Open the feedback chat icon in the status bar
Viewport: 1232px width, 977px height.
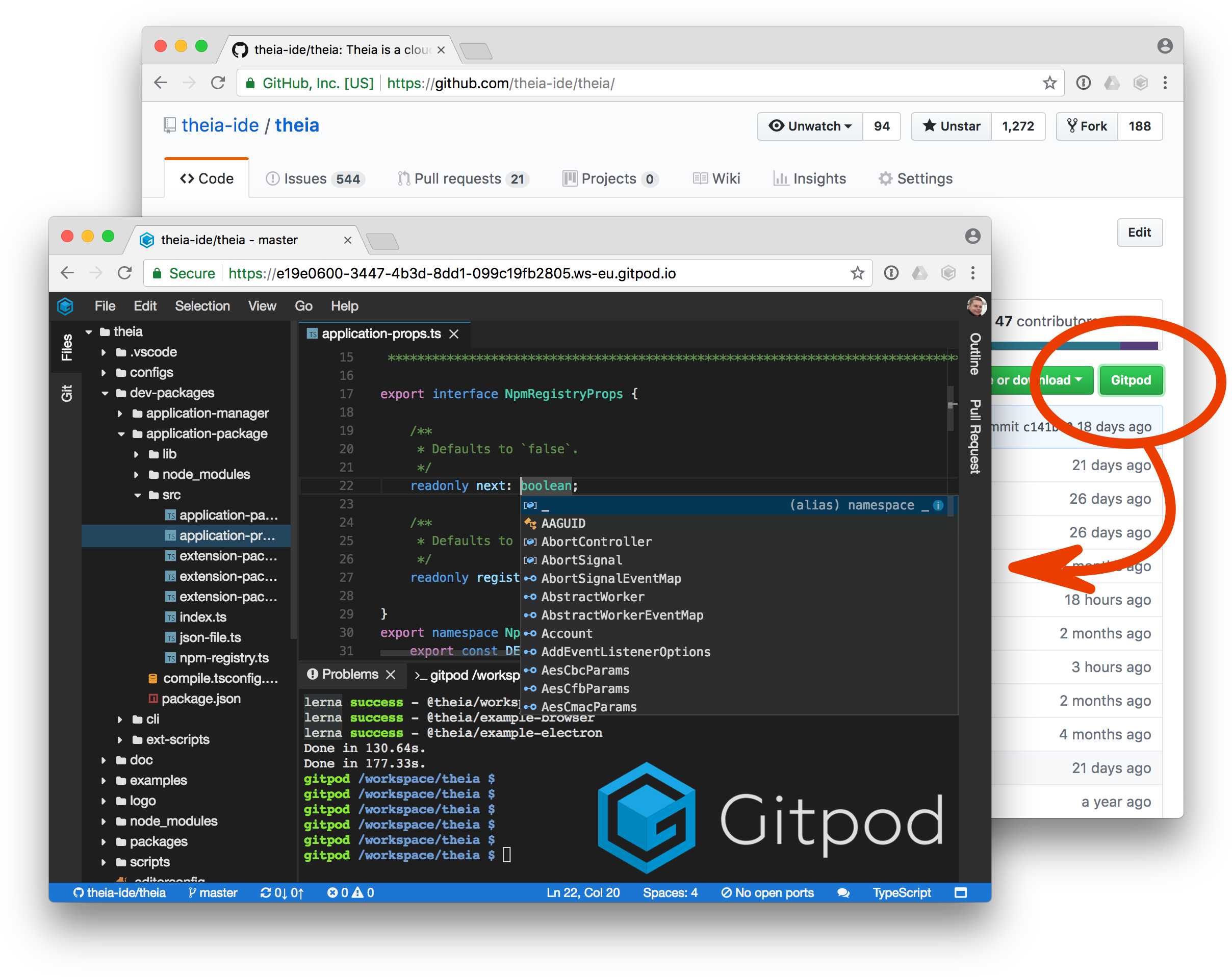[844, 892]
